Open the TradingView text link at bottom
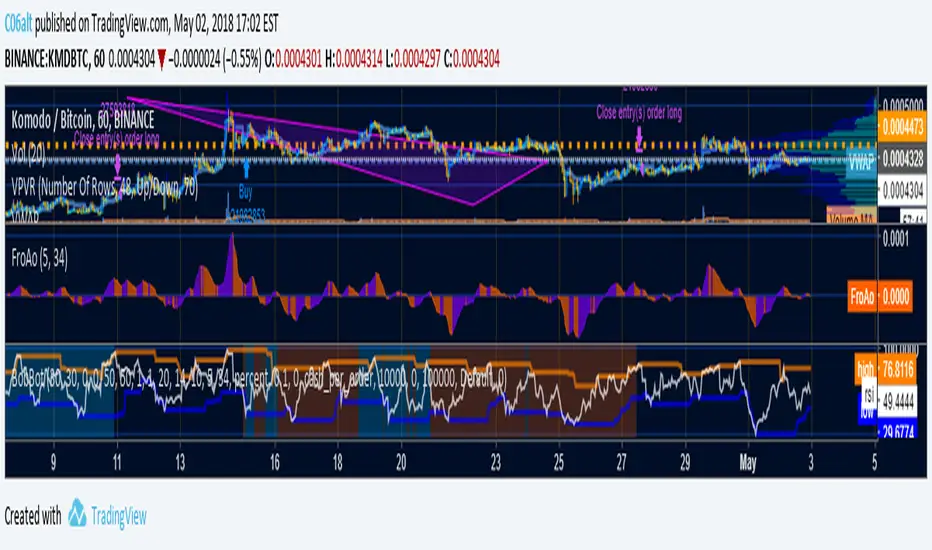Image resolution: width=932 pixels, height=550 pixels. pyautogui.click(x=119, y=517)
